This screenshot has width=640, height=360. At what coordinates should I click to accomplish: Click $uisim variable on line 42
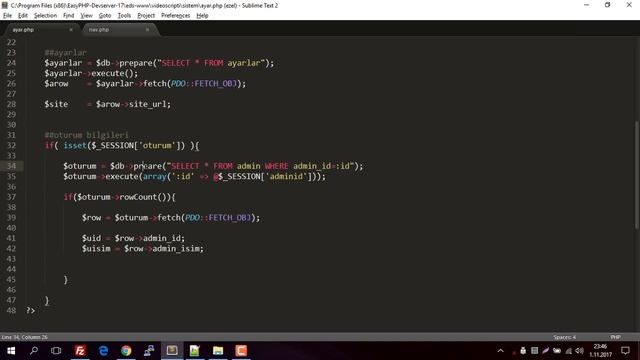[96, 249]
